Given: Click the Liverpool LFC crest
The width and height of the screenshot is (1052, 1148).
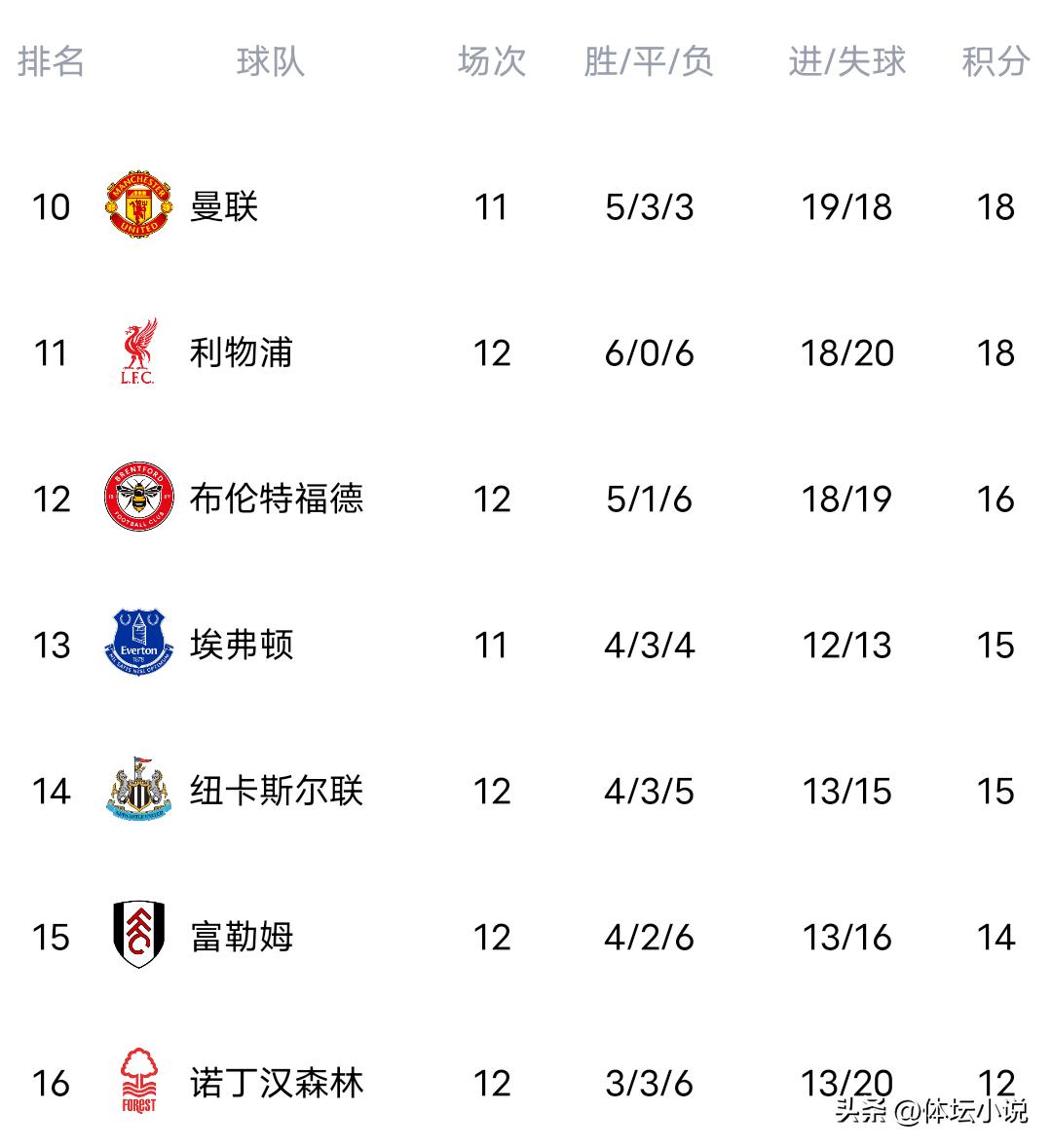Looking at the screenshot, I should [138, 352].
